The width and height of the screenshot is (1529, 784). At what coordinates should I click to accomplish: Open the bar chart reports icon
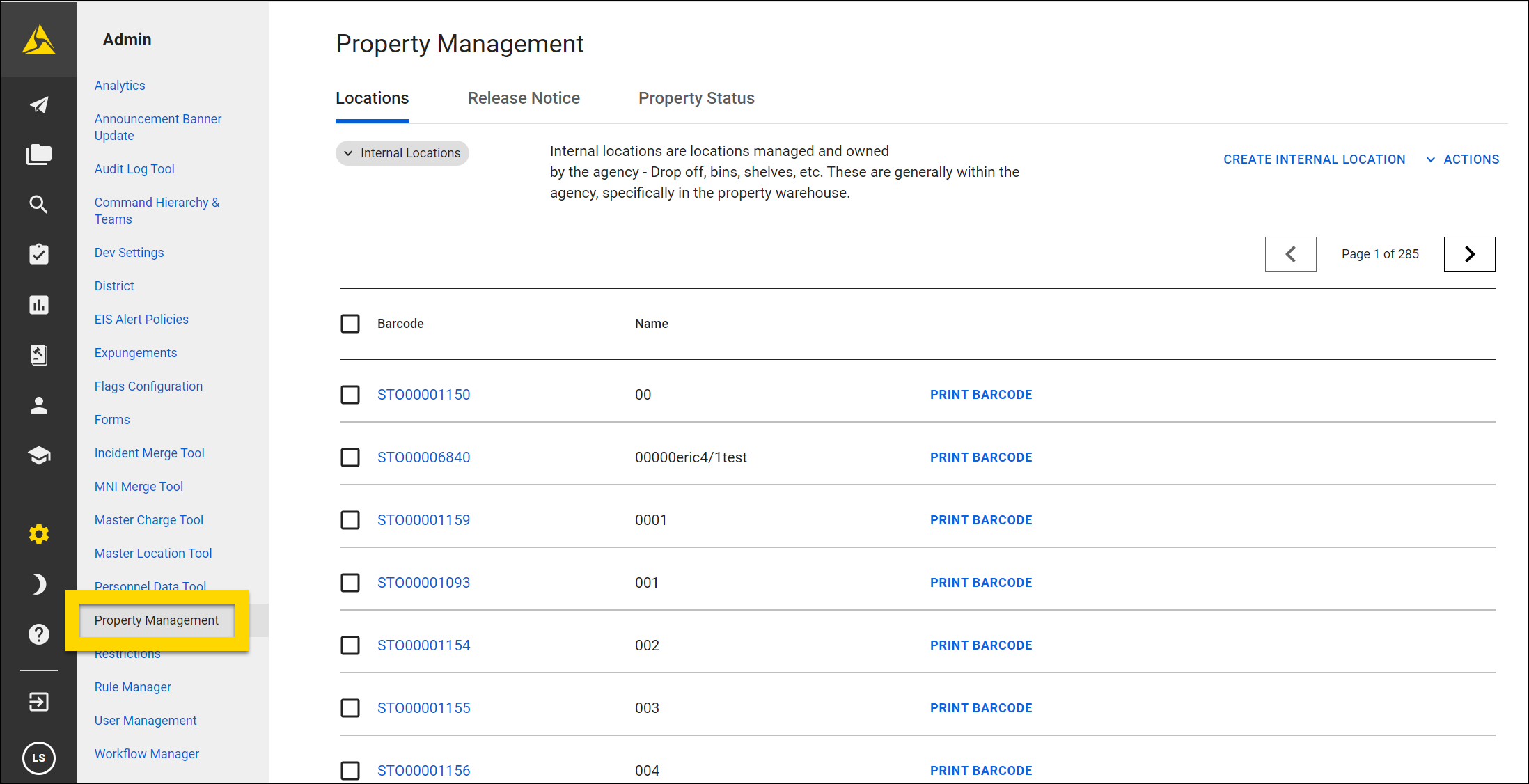38,305
